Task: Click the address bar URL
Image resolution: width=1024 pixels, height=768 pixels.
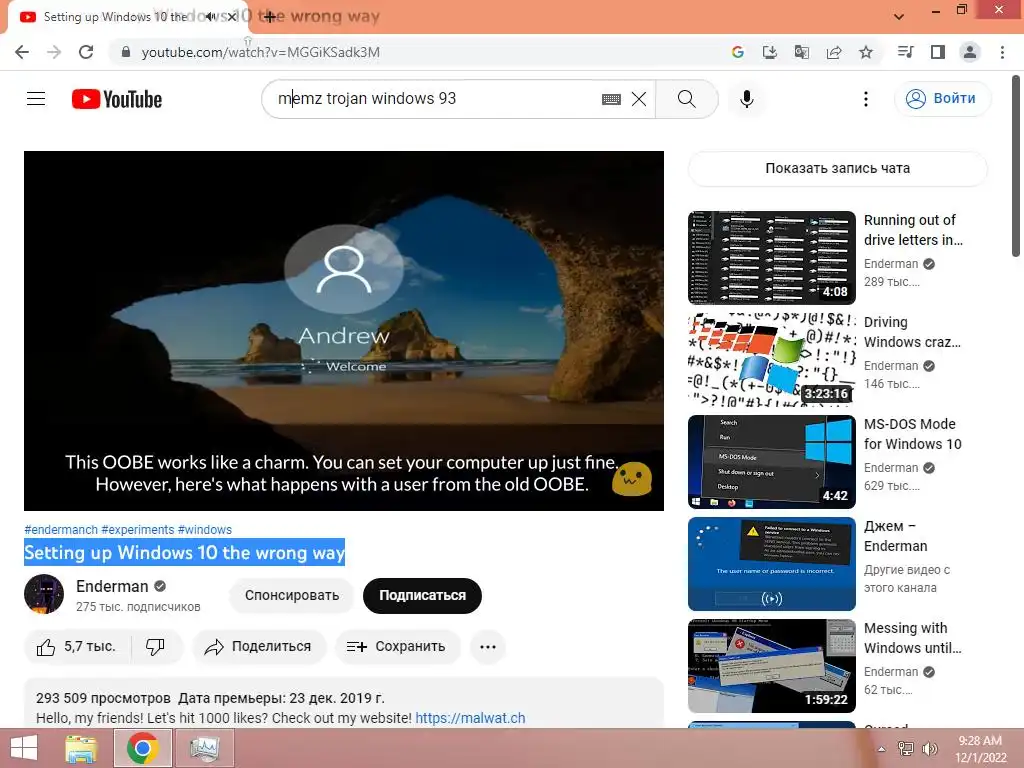Action: tap(260, 52)
